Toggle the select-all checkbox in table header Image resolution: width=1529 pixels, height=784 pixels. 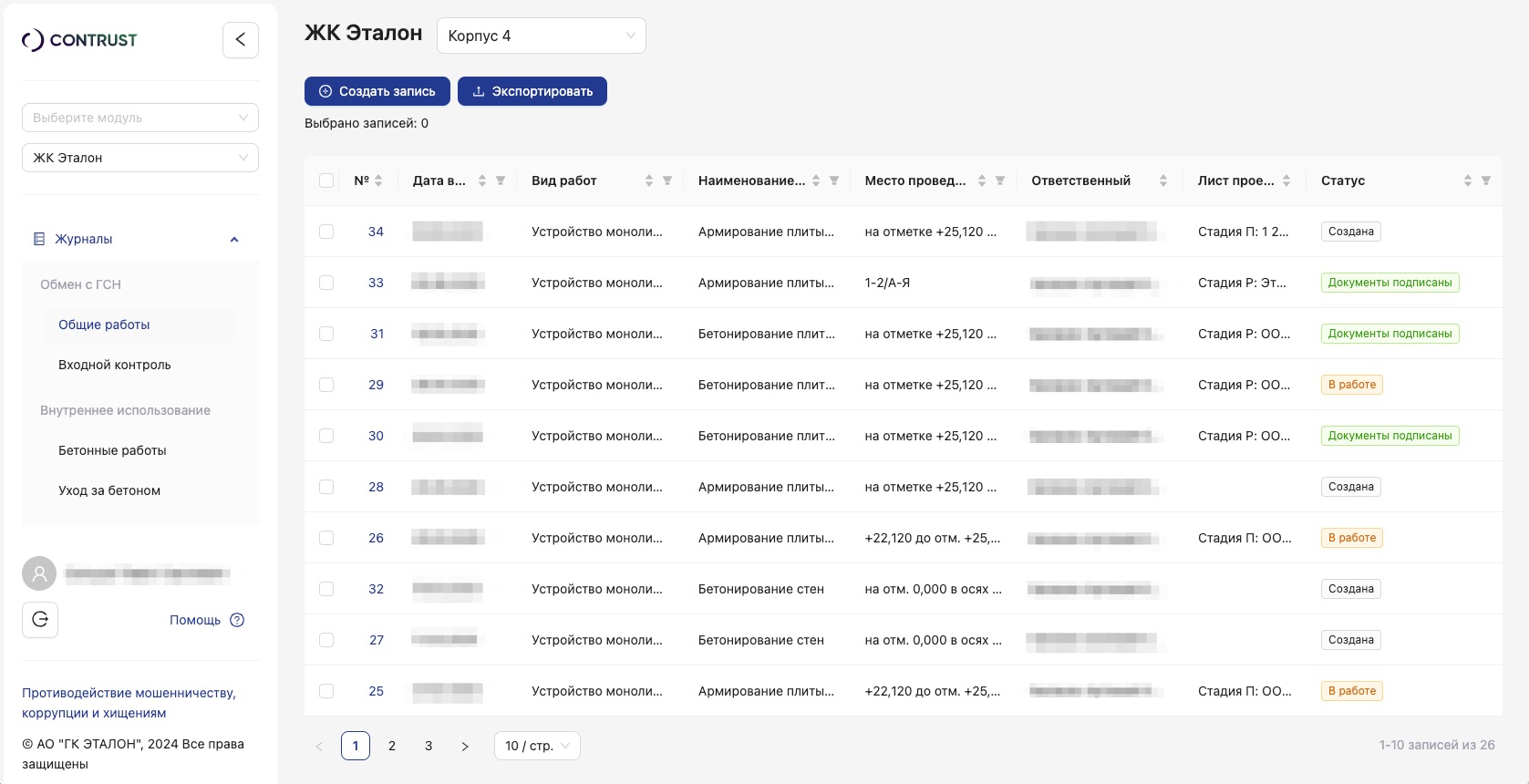click(326, 181)
